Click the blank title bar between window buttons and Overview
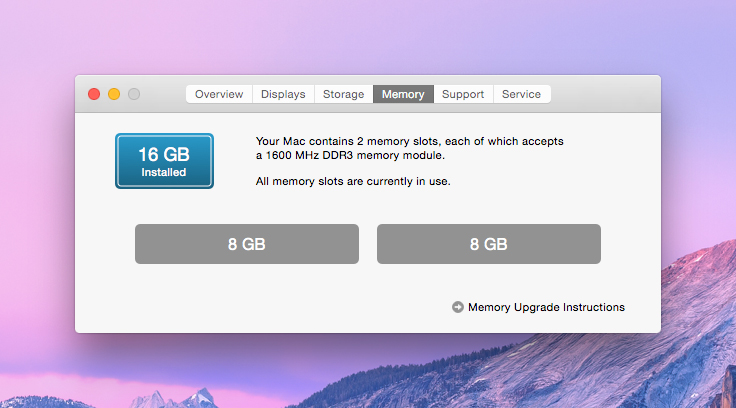This screenshot has width=736, height=408. (x=163, y=94)
